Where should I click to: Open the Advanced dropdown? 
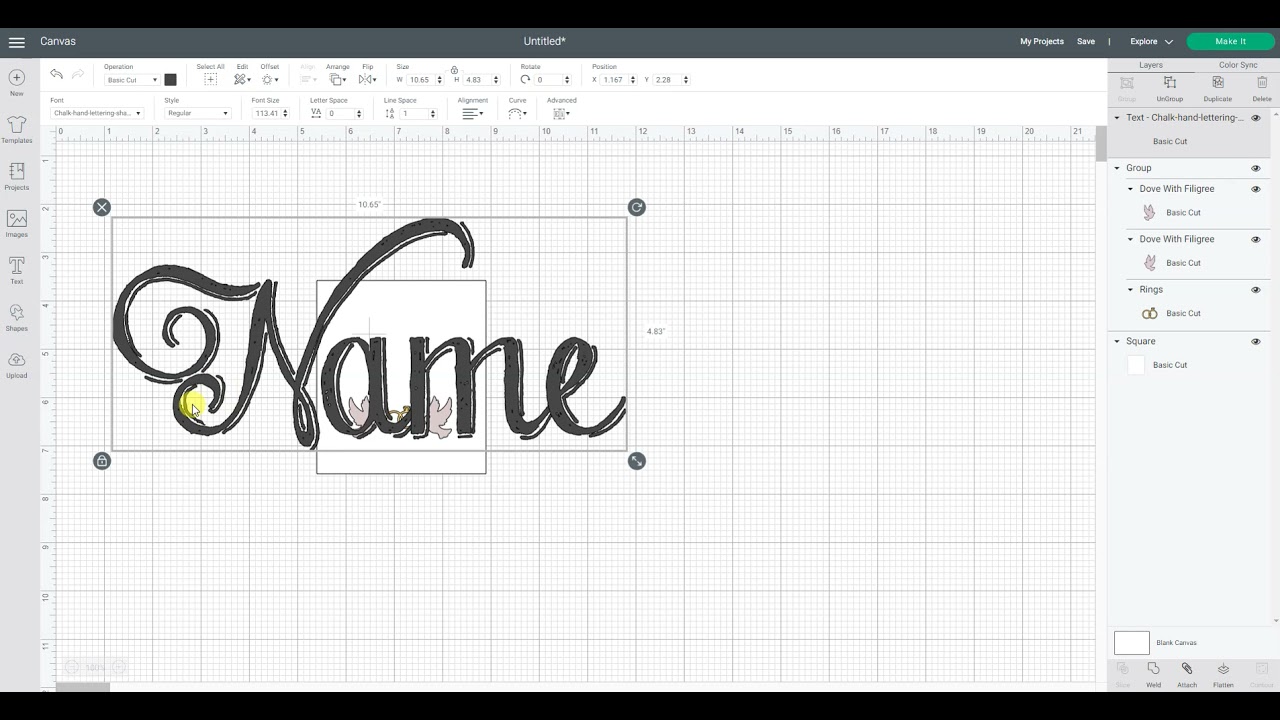pos(561,114)
